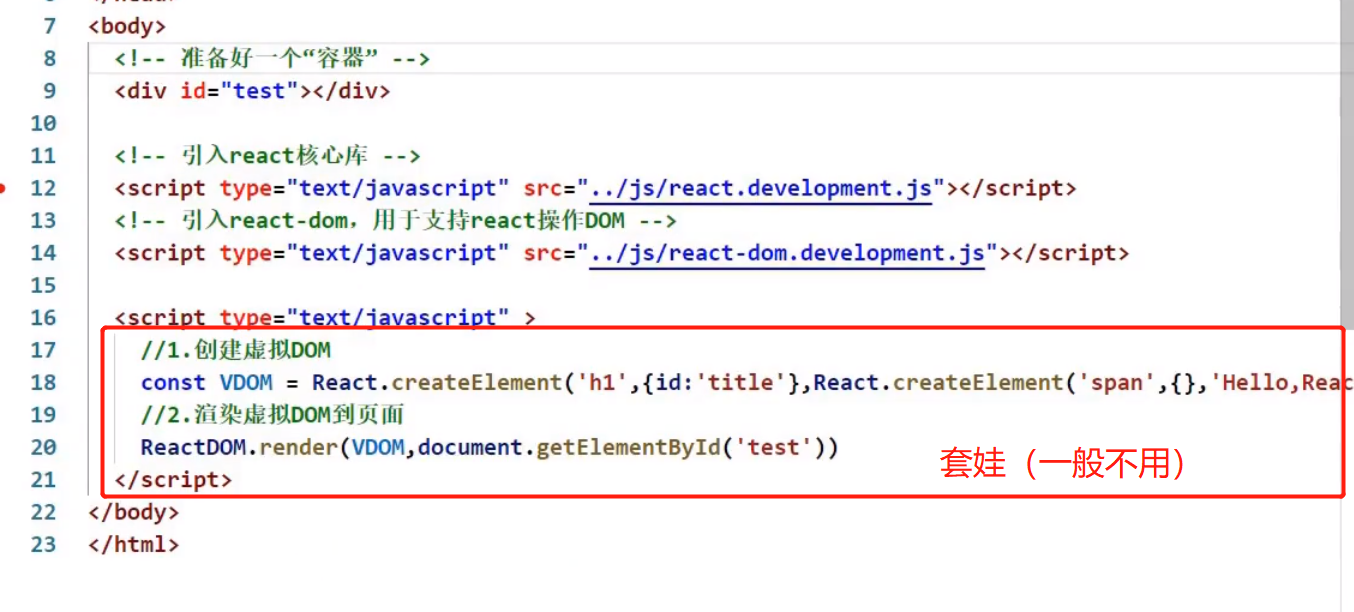Click line number 18 in the gutter
Viewport: 1354px width, 612px height.
[x=43, y=383]
